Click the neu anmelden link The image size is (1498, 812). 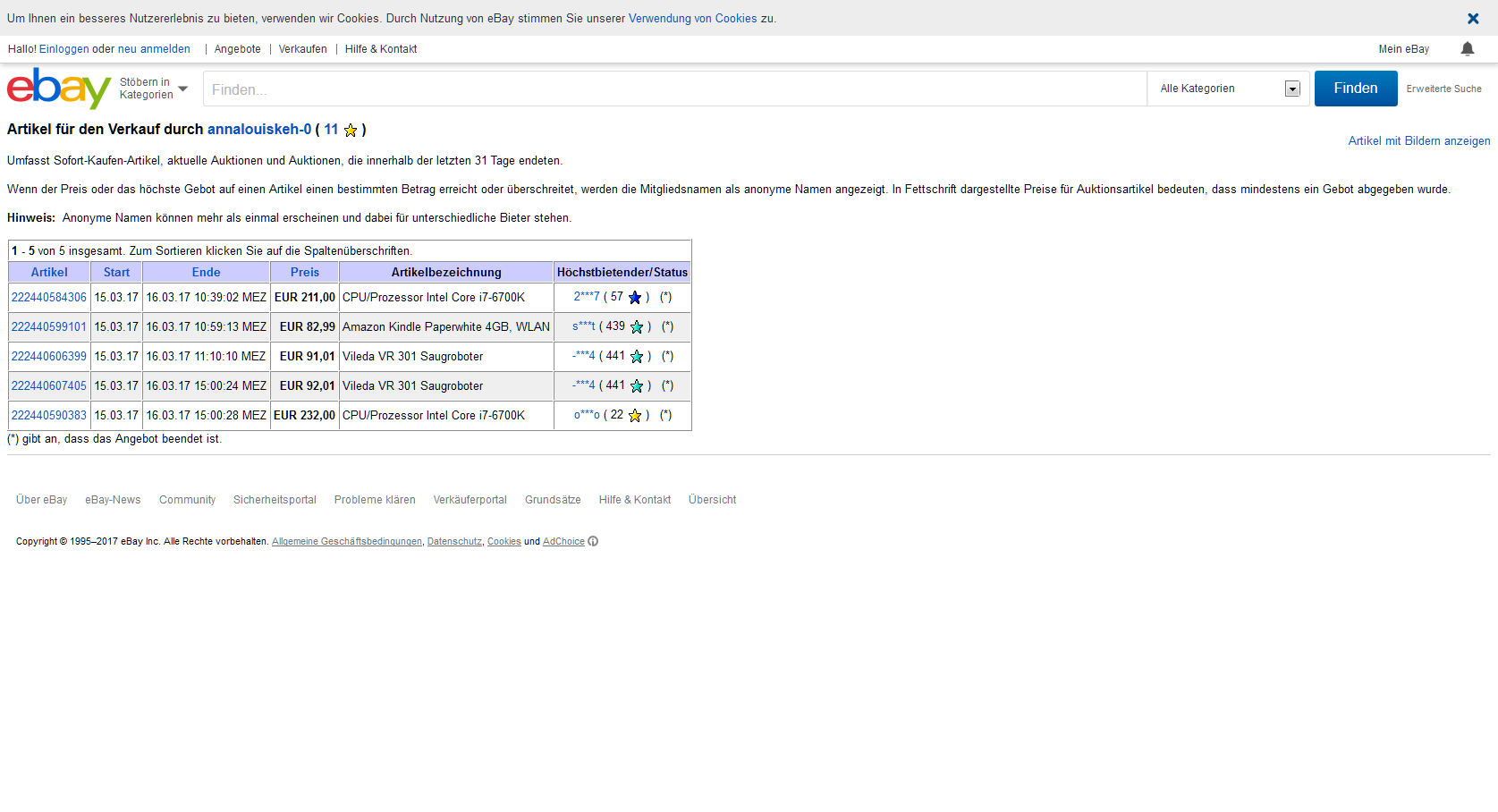154,49
